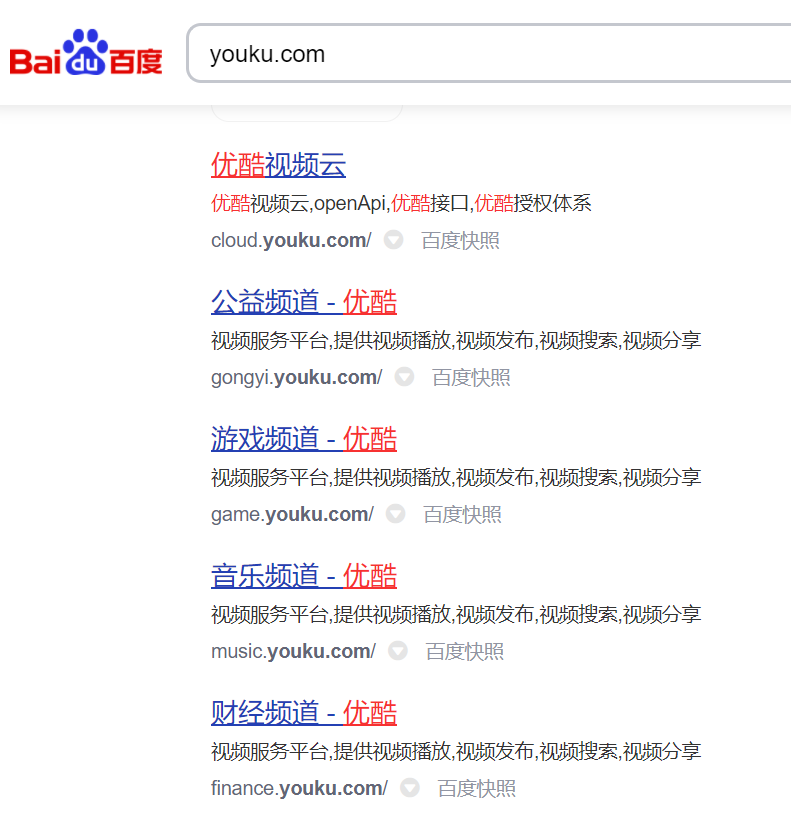Click the Baidu logo
This screenshot has height=814, width=791.
pos(86,54)
